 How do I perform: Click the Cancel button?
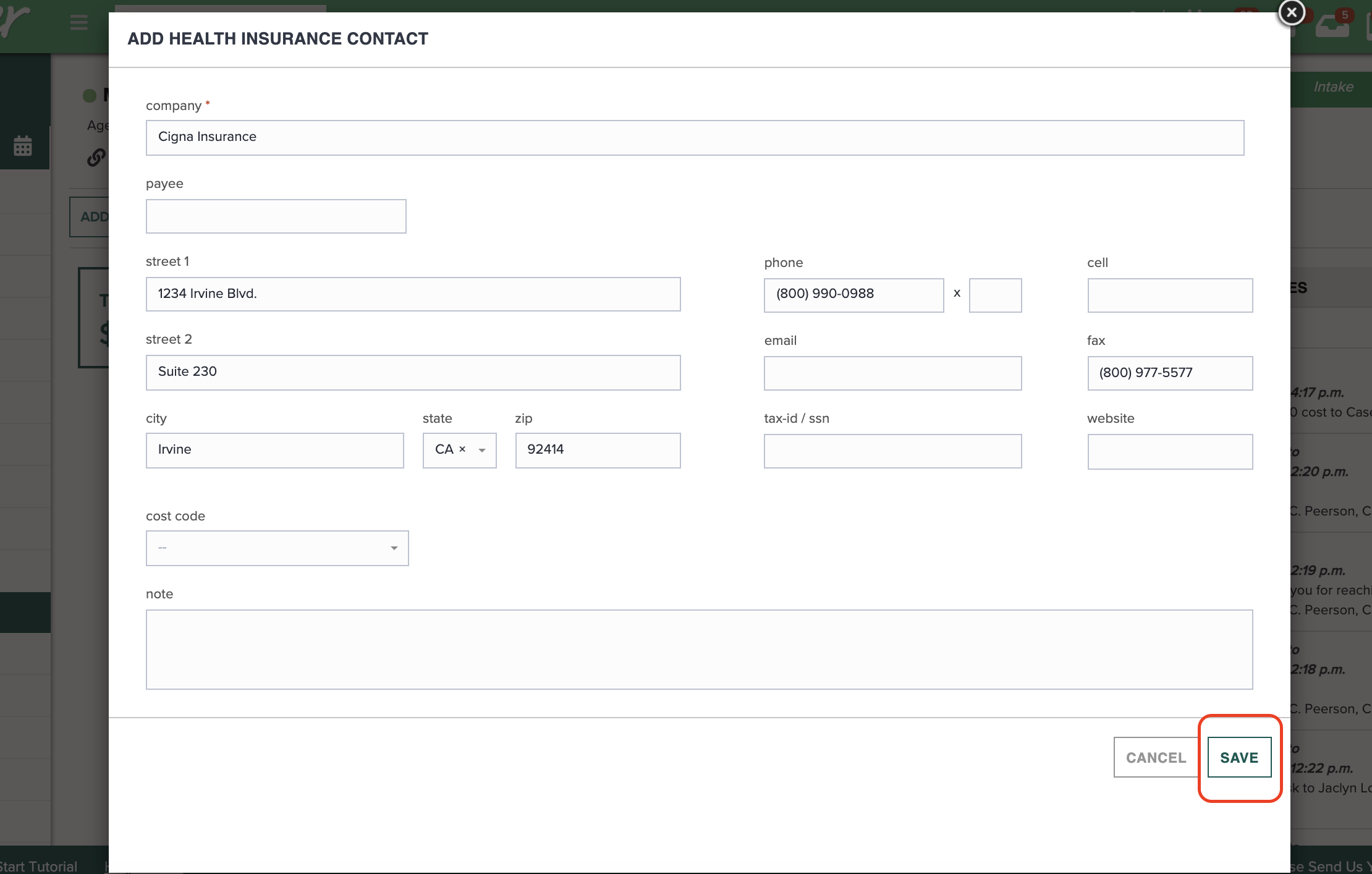[1156, 757]
